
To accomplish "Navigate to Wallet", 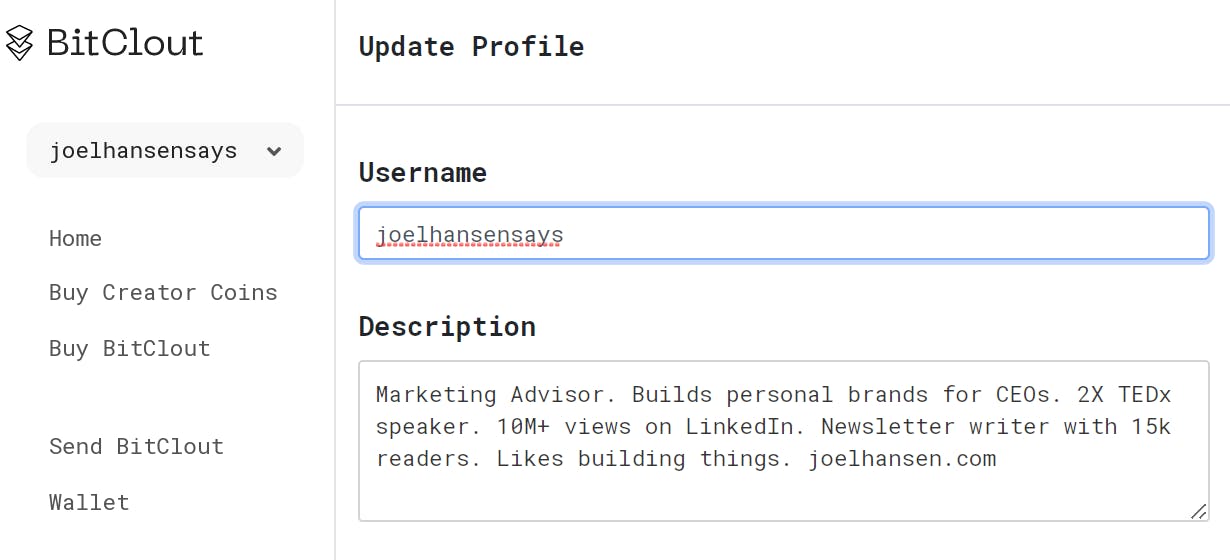I will point(89,502).
